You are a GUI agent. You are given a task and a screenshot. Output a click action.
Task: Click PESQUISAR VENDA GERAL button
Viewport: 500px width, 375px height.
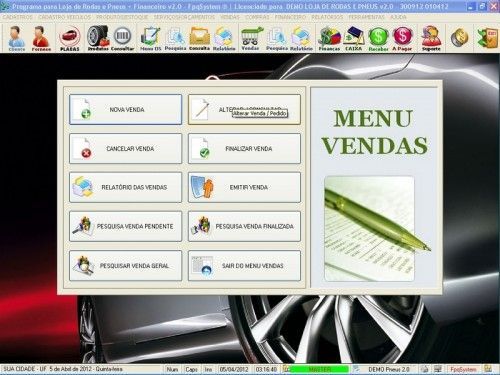(x=126, y=266)
